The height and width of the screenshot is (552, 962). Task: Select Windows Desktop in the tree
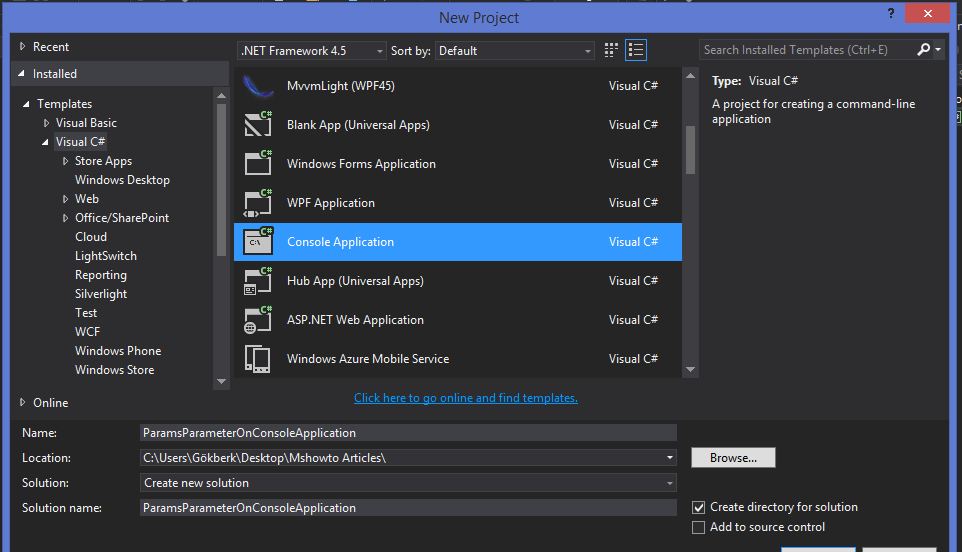click(x=122, y=180)
